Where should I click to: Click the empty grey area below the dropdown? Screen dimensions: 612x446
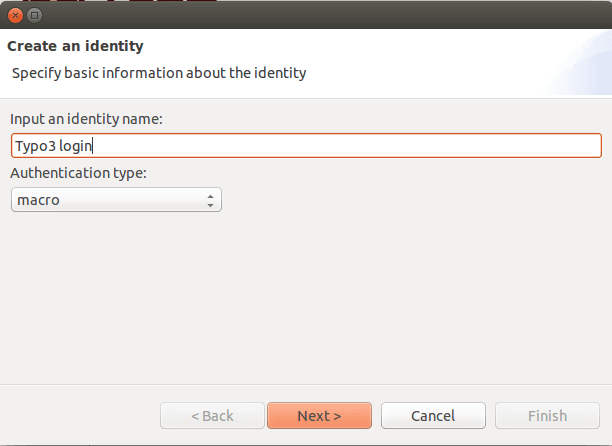point(306,297)
